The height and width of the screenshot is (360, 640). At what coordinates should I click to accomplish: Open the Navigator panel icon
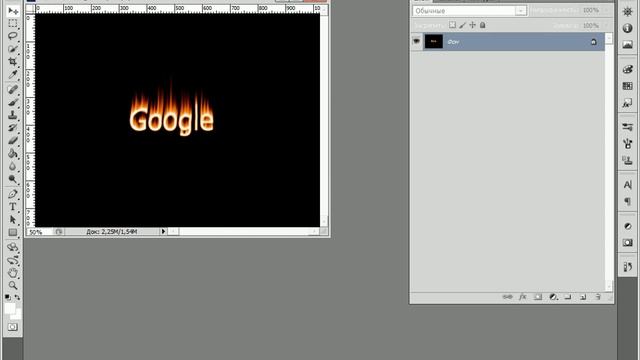628,11
